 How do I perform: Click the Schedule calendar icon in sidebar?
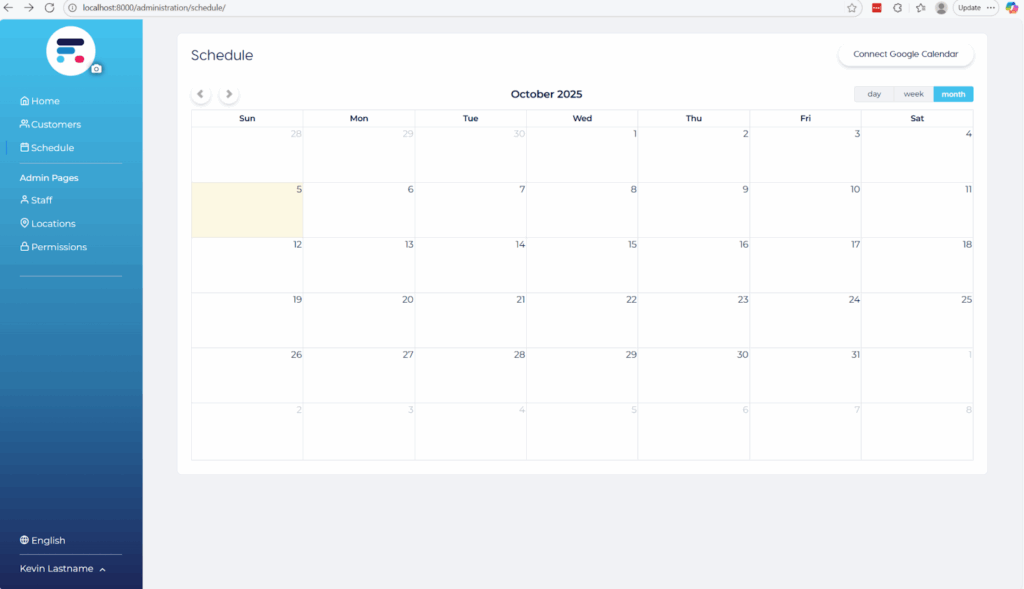tap(25, 147)
